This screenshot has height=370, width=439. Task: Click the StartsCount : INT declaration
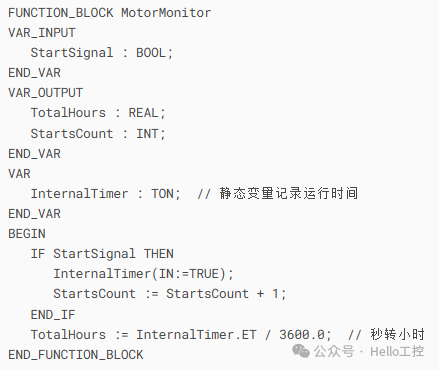98,134
